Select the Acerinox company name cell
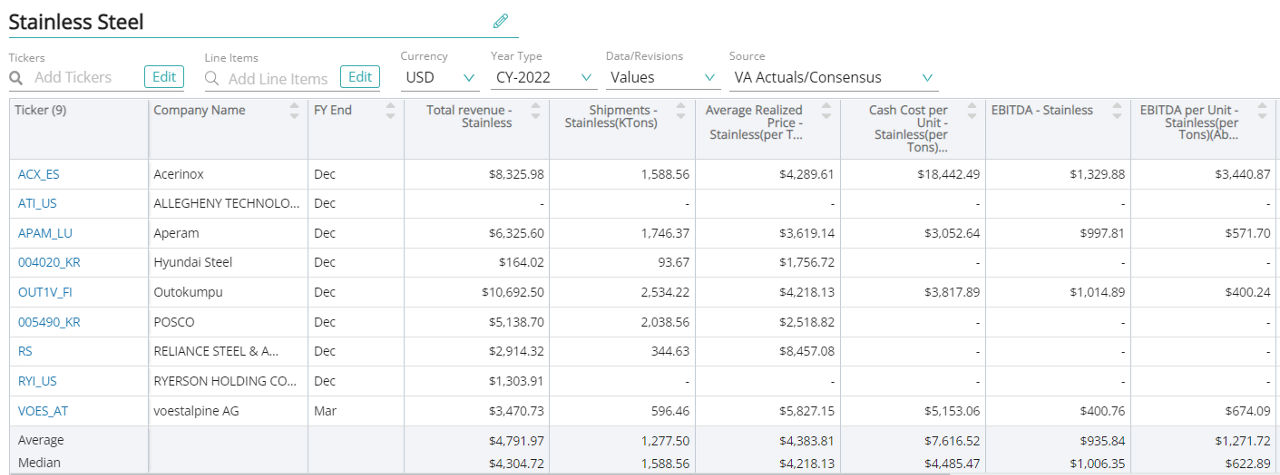Image resolution: width=1280 pixels, height=475 pixels. coord(228,174)
